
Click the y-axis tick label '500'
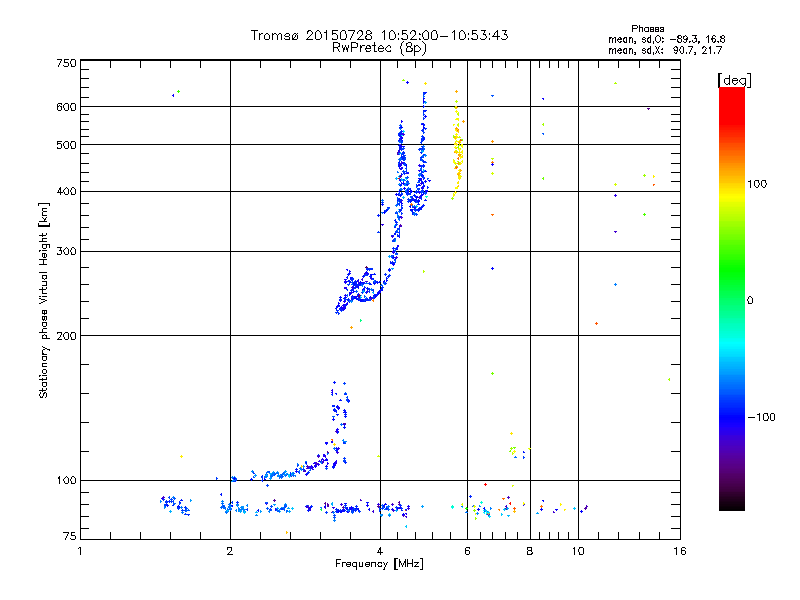[66, 145]
